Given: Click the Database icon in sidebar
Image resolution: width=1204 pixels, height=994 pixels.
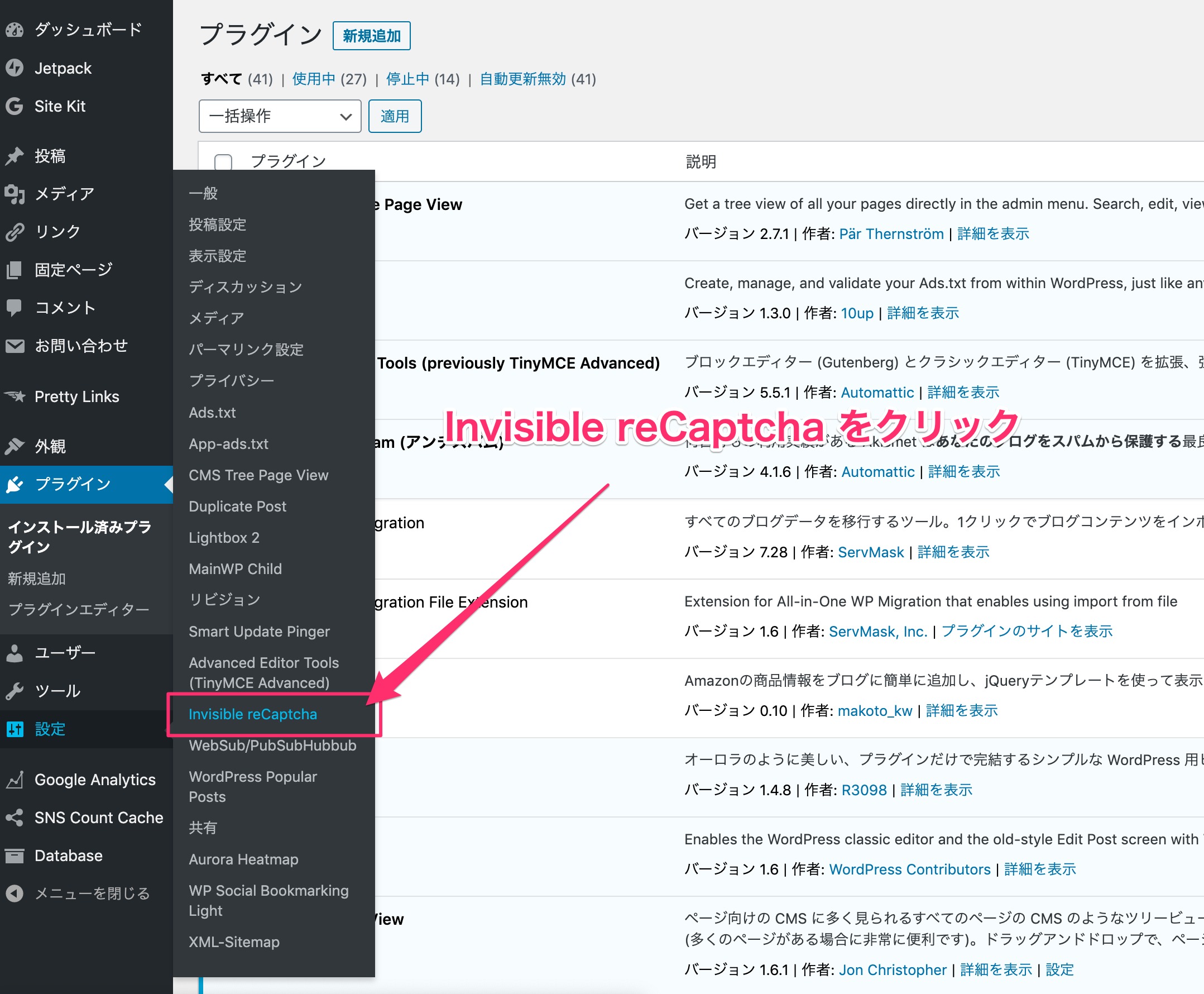Looking at the screenshot, I should point(15,856).
